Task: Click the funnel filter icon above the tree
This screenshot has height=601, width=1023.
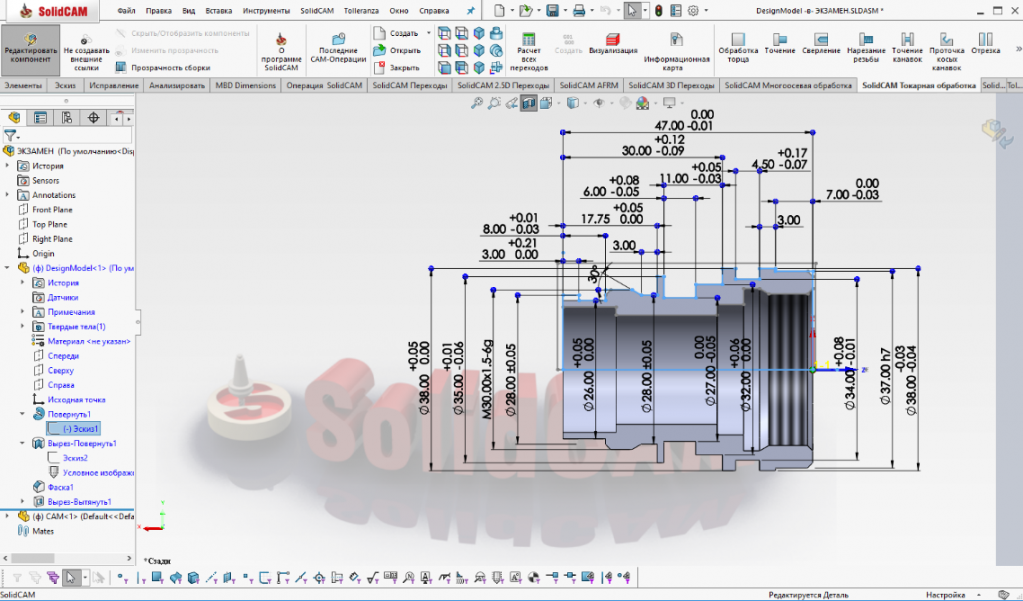Action: (10, 136)
